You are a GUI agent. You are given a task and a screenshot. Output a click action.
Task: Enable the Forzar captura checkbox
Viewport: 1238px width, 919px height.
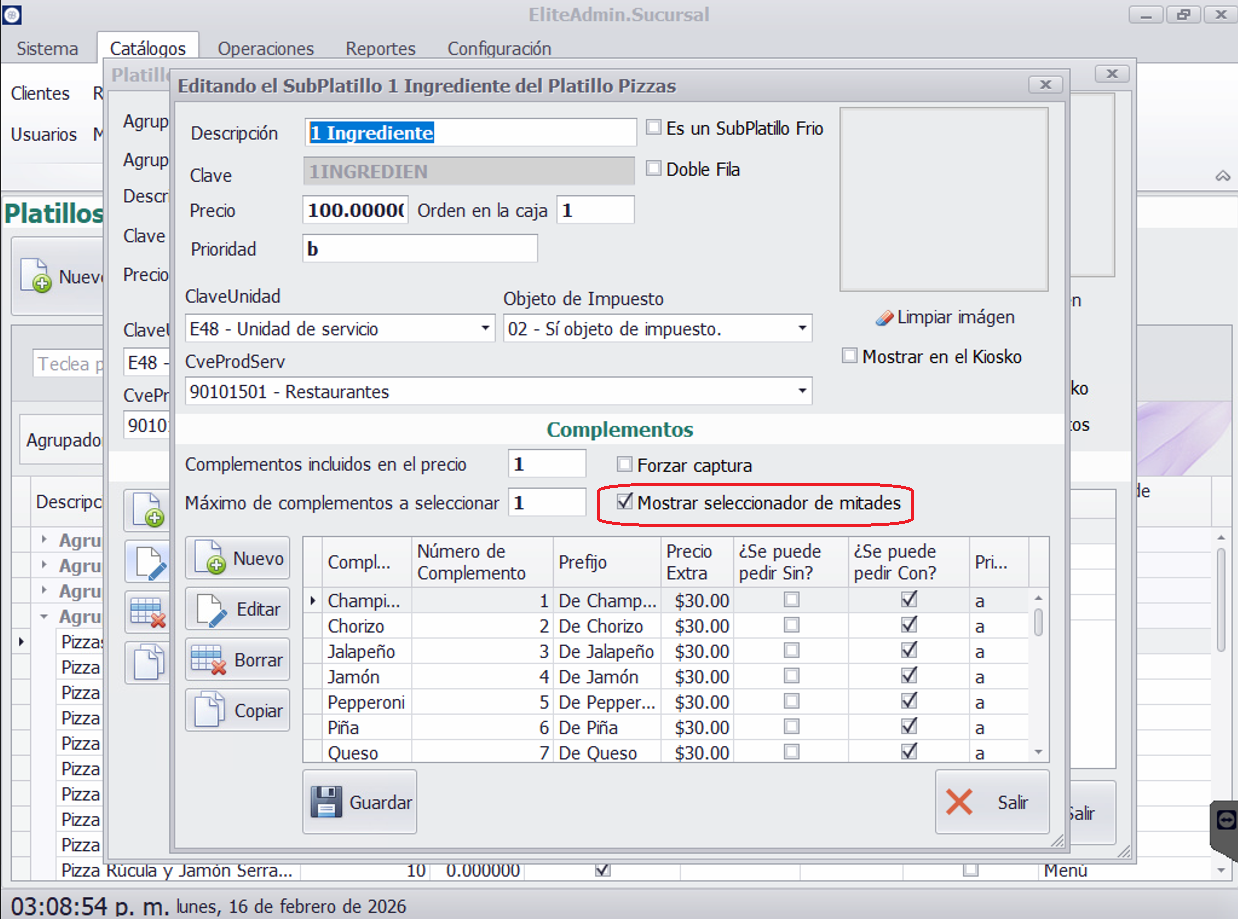point(625,465)
